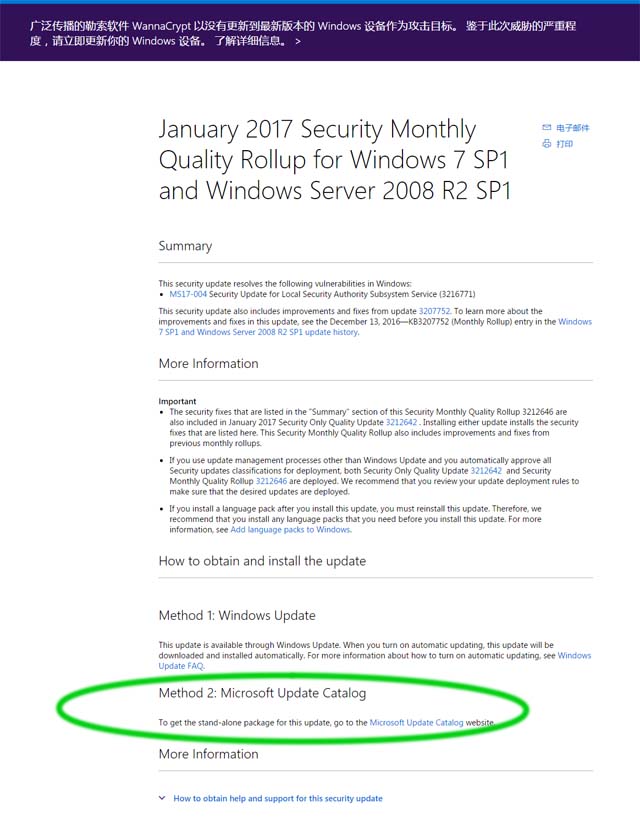
Task: Open the MS17-004 security bulletin link
Action: [188, 294]
